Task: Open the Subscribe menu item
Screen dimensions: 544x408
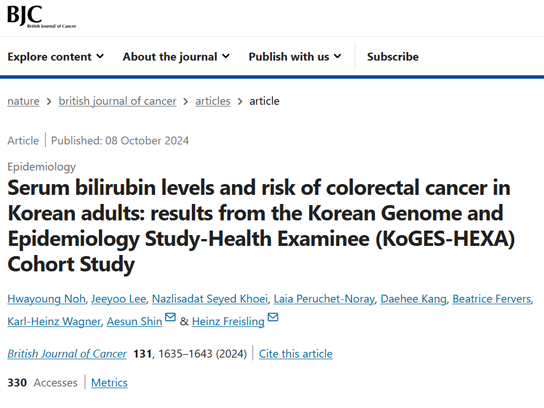Action: [393, 57]
